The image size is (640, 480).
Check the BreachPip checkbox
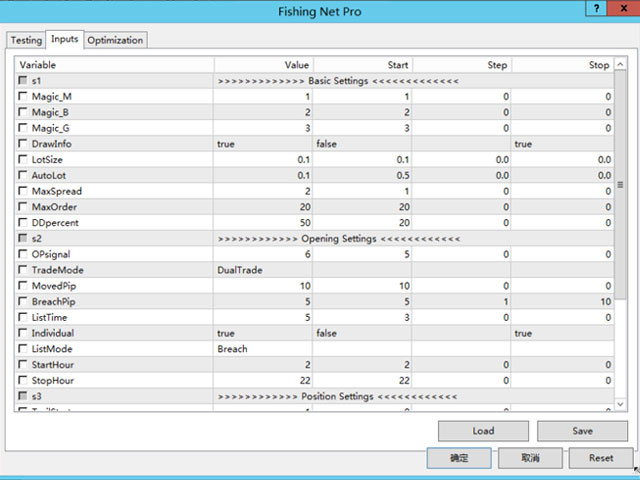(23, 302)
